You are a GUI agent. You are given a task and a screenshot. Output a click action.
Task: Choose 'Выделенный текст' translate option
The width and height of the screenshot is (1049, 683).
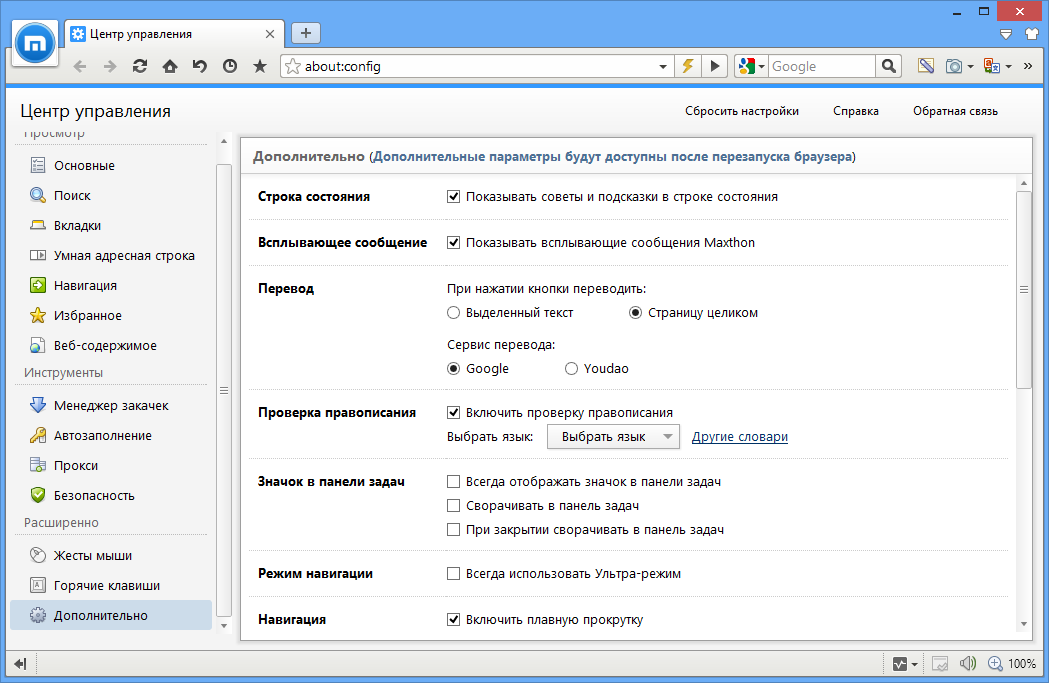click(454, 312)
